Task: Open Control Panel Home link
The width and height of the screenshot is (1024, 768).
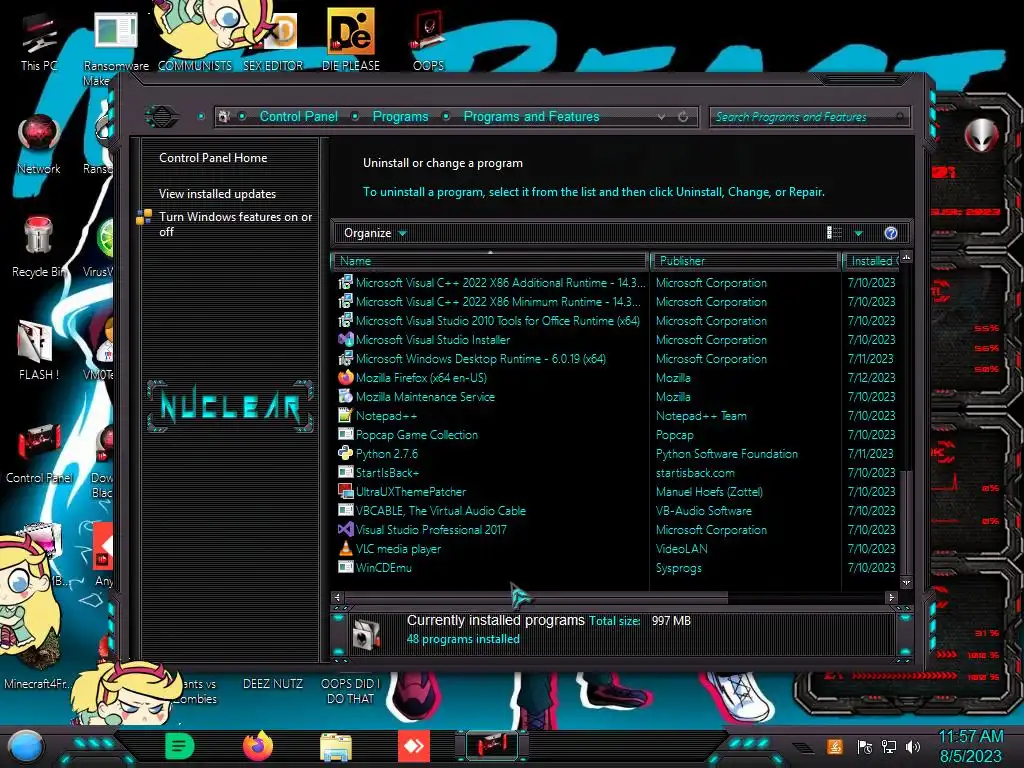Action: (x=213, y=157)
